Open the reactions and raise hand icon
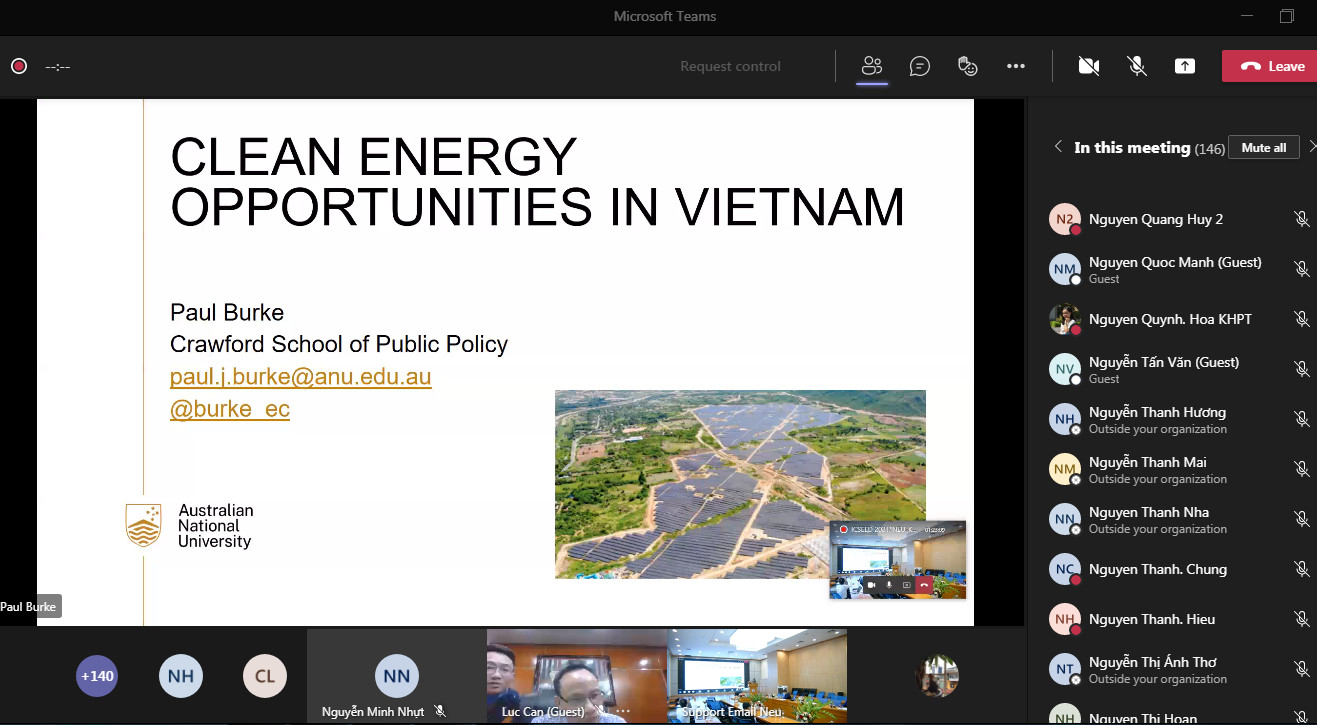Image resolution: width=1317 pixels, height=725 pixels. (967, 66)
